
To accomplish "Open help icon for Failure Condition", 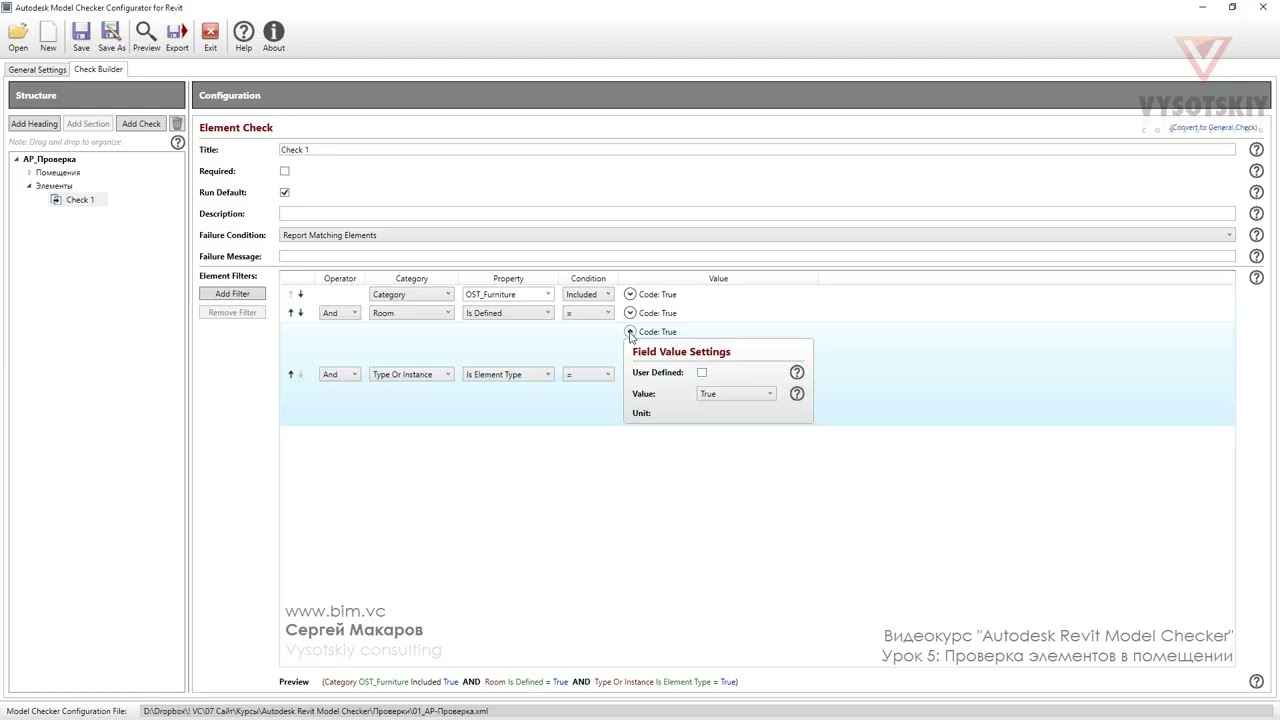I will 1256,235.
